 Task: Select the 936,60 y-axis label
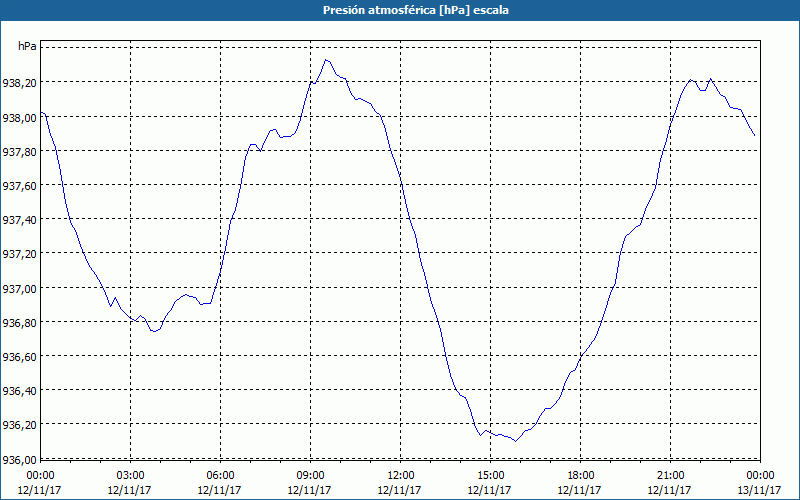click(19, 357)
